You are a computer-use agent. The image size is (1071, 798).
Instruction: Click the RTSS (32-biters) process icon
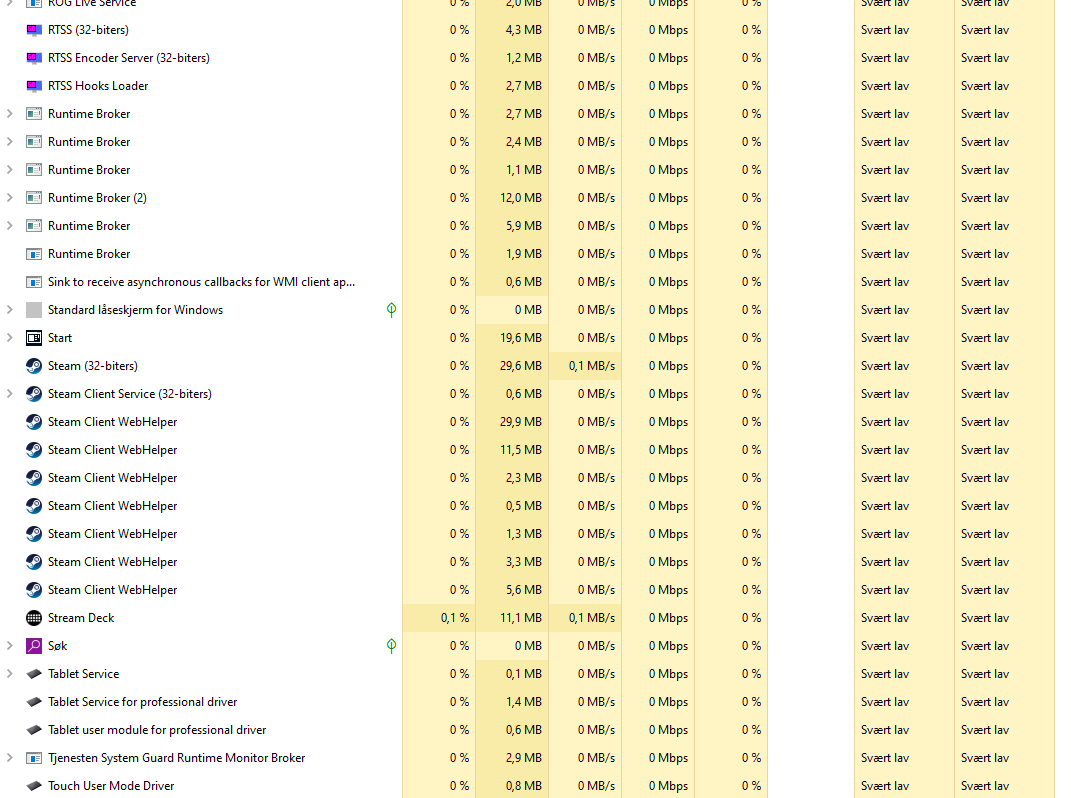pyautogui.click(x=33, y=30)
